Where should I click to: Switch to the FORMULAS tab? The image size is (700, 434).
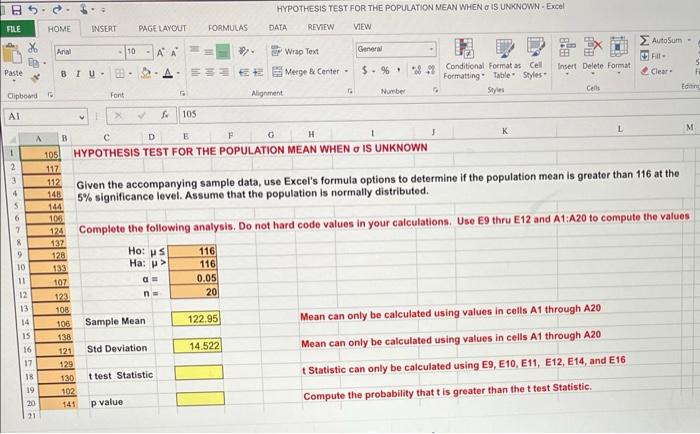point(228,28)
